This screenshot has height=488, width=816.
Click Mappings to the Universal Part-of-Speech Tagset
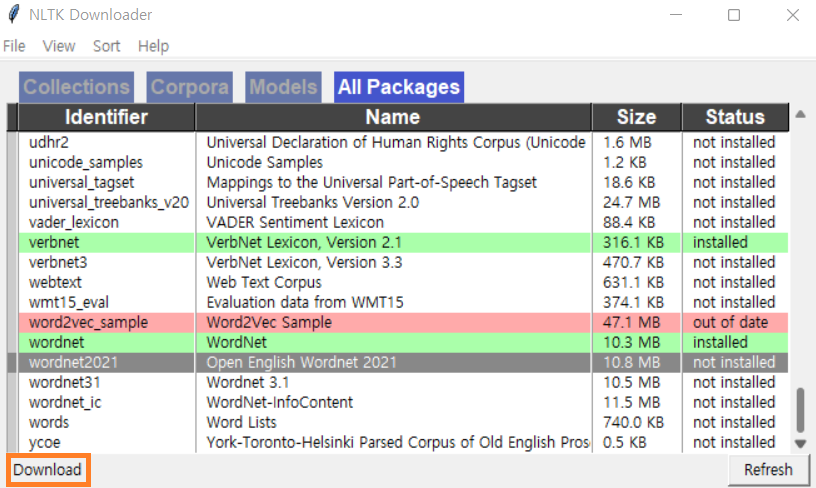372,183
